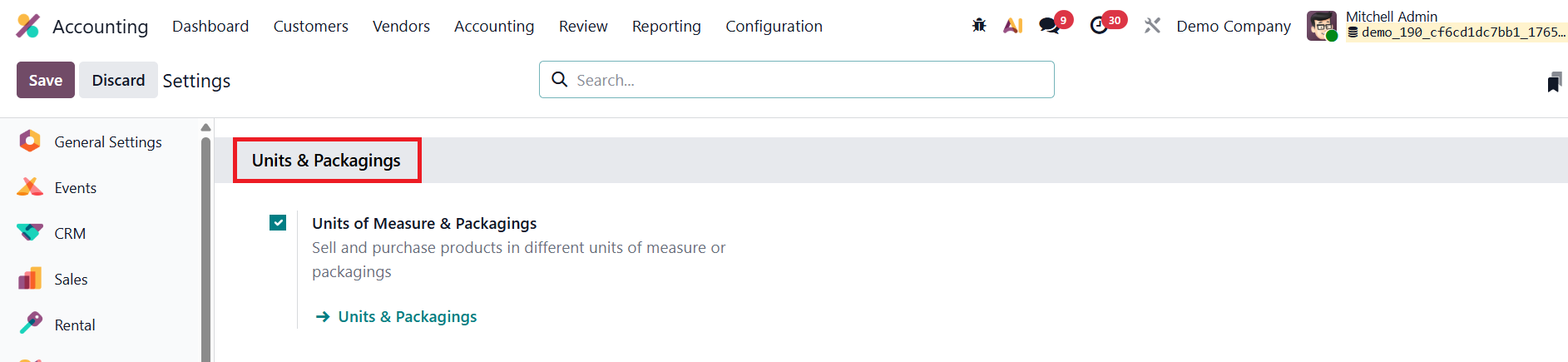Expand the Customers menu
Screen dimensions: 1568x362
(x=310, y=27)
